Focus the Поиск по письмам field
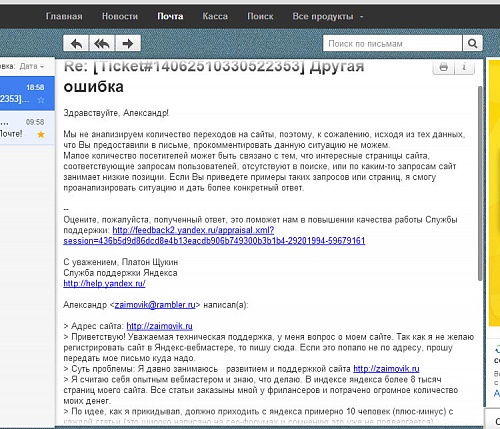The height and width of the screenshot is (429, 500). [x=393, y=43]
